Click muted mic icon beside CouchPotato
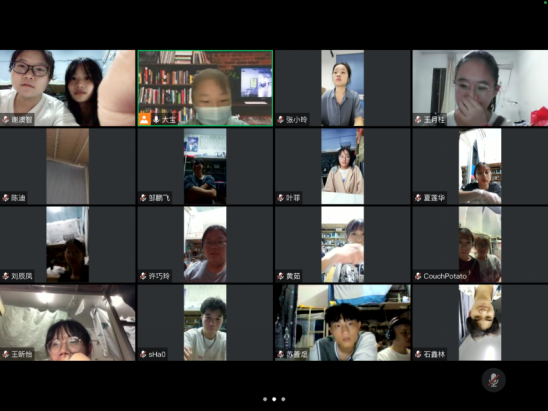 click(x=418, y=276)
